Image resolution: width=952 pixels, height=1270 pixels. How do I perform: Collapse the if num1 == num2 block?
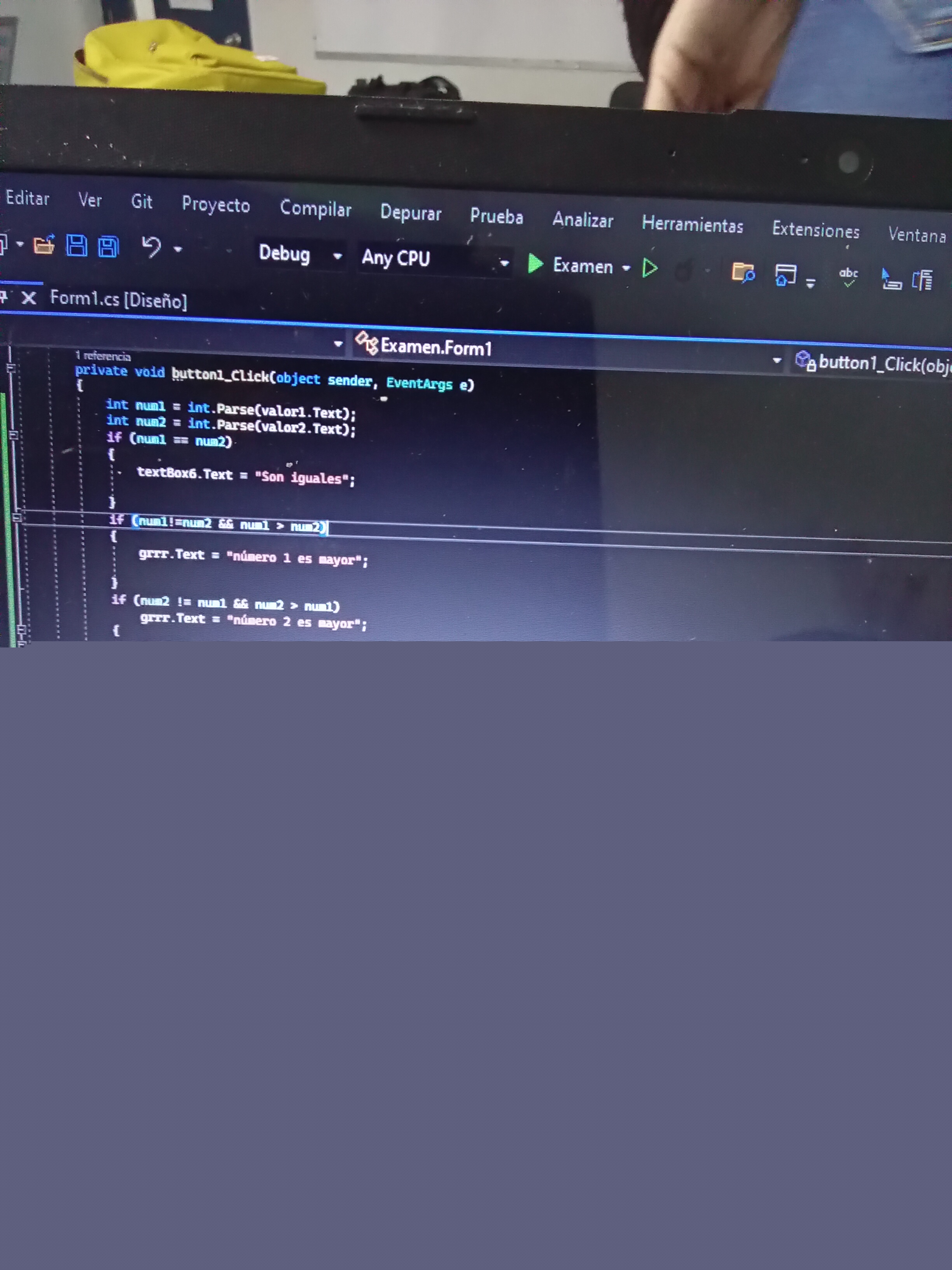tap(14, 435)
